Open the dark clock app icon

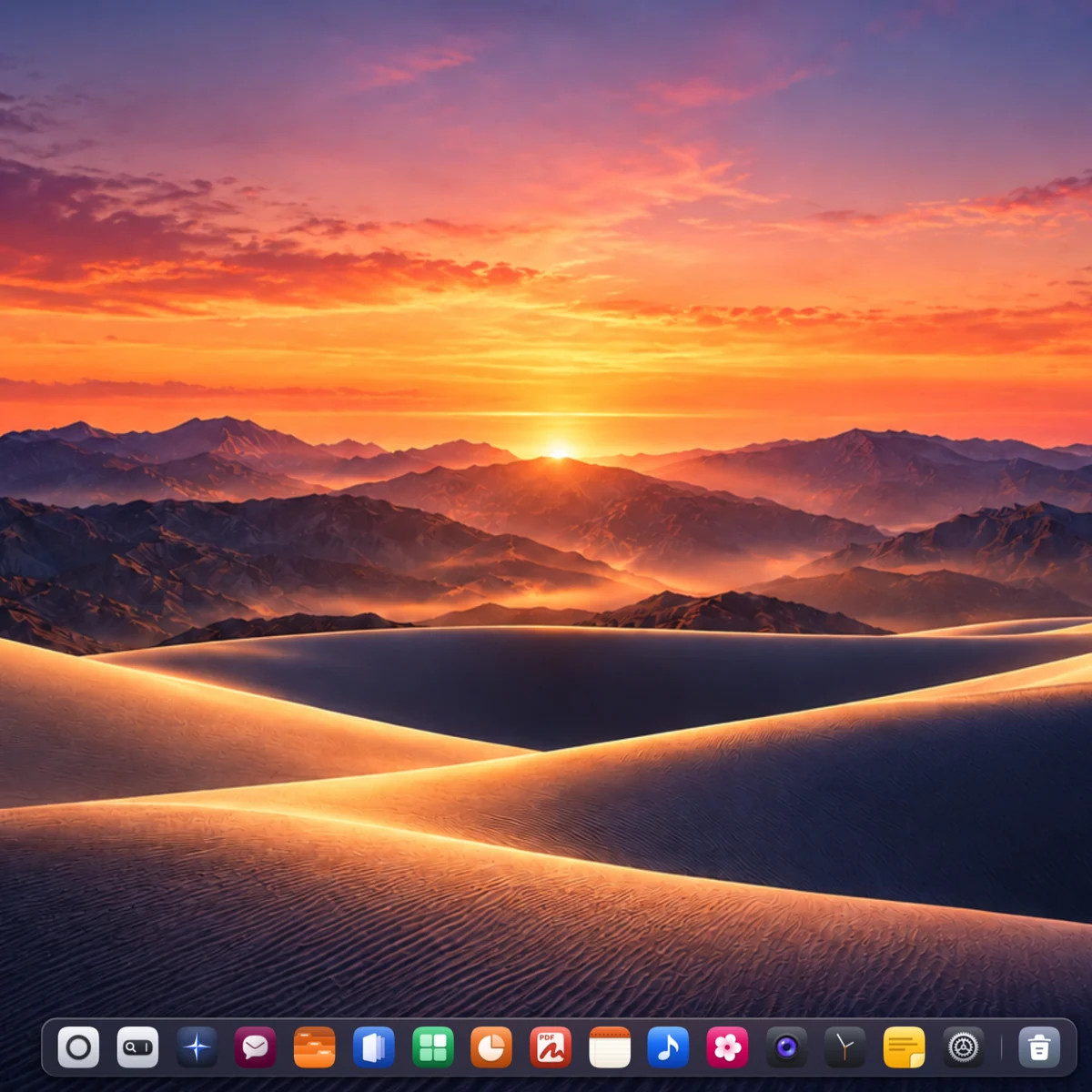tap(845, 1047)
